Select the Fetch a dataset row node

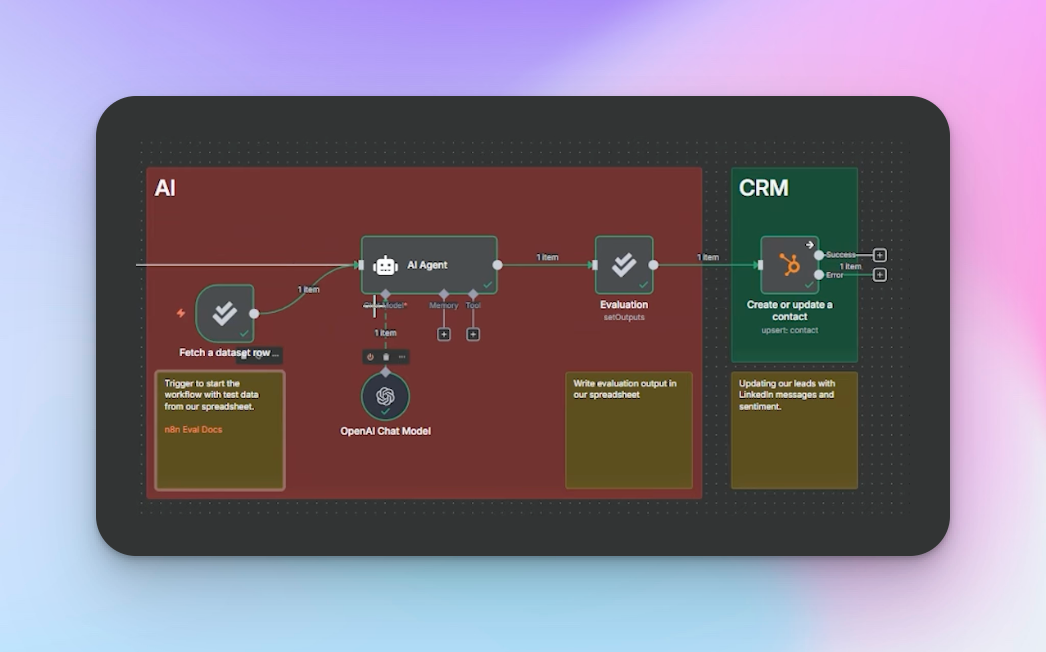pos(225,313)
